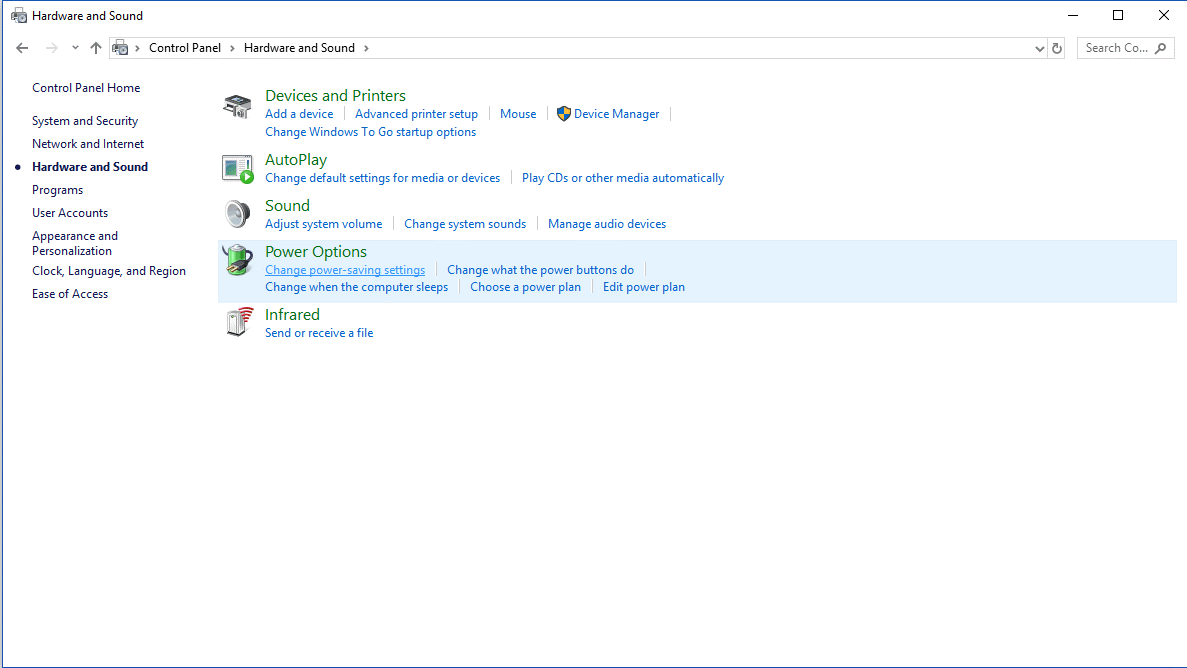Open Advanced printer setup
The width and height of the screenshot is (1187, 668).
416,114
